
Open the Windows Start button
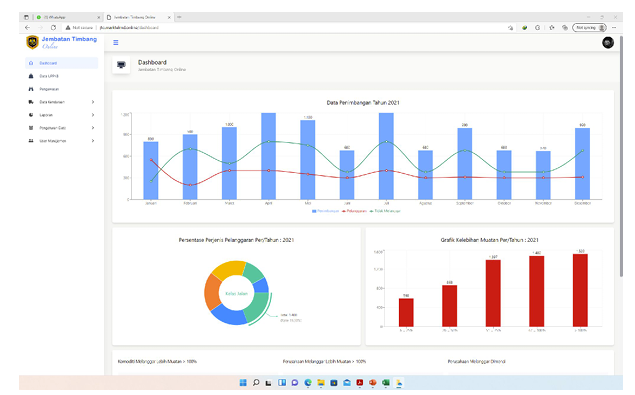tap(243, 382)
